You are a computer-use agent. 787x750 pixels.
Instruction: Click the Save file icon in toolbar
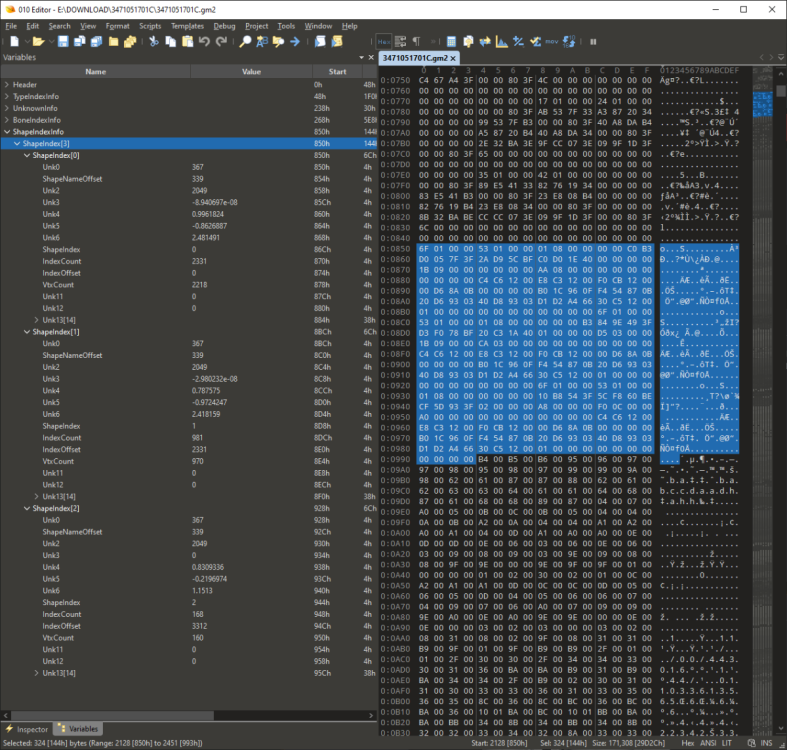coord(64,42)
